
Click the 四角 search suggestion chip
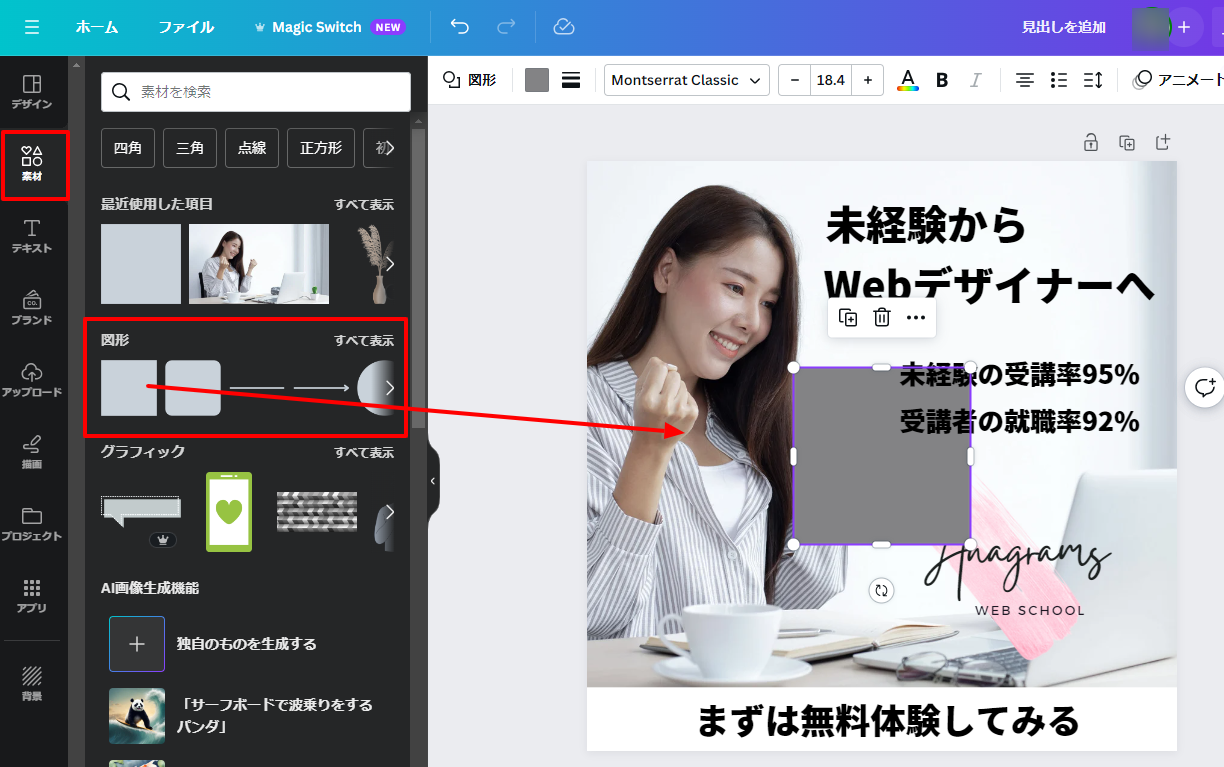127,148
